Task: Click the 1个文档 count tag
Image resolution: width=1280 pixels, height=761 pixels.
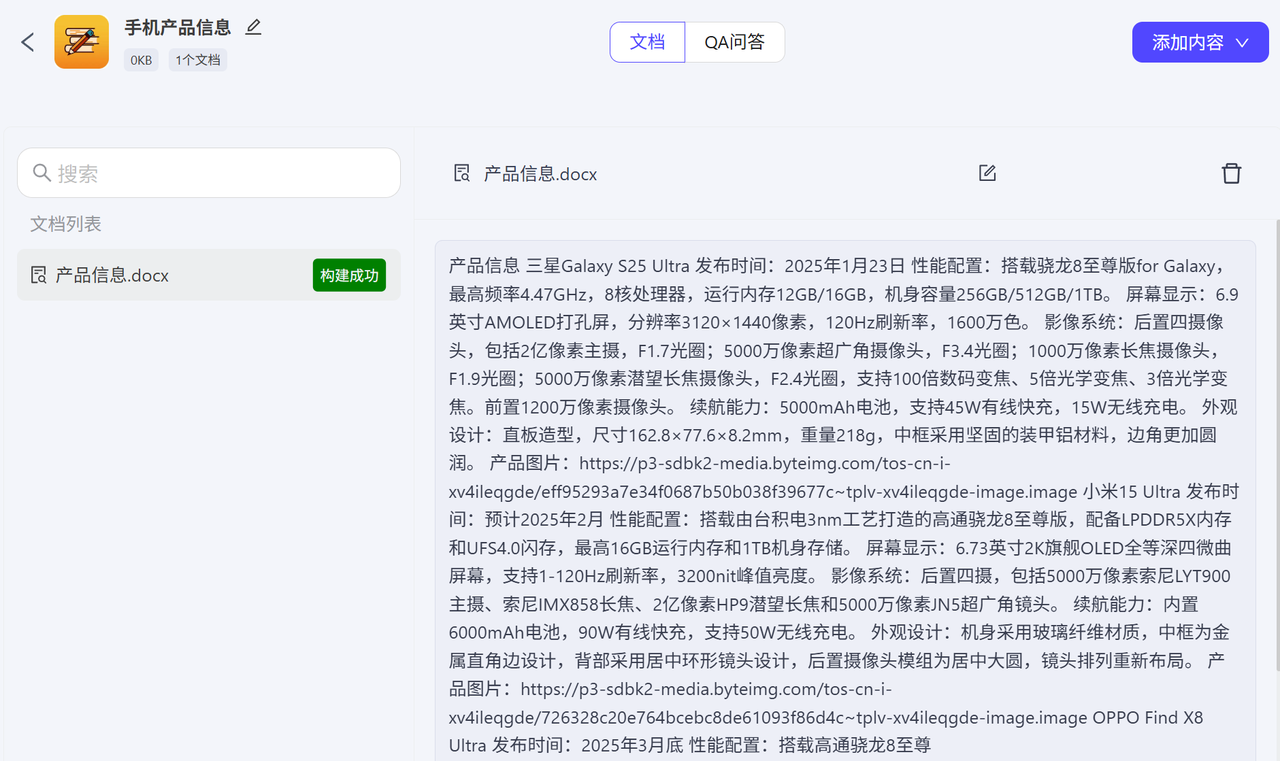Action: pyautogui.click(x=198, y=60)
